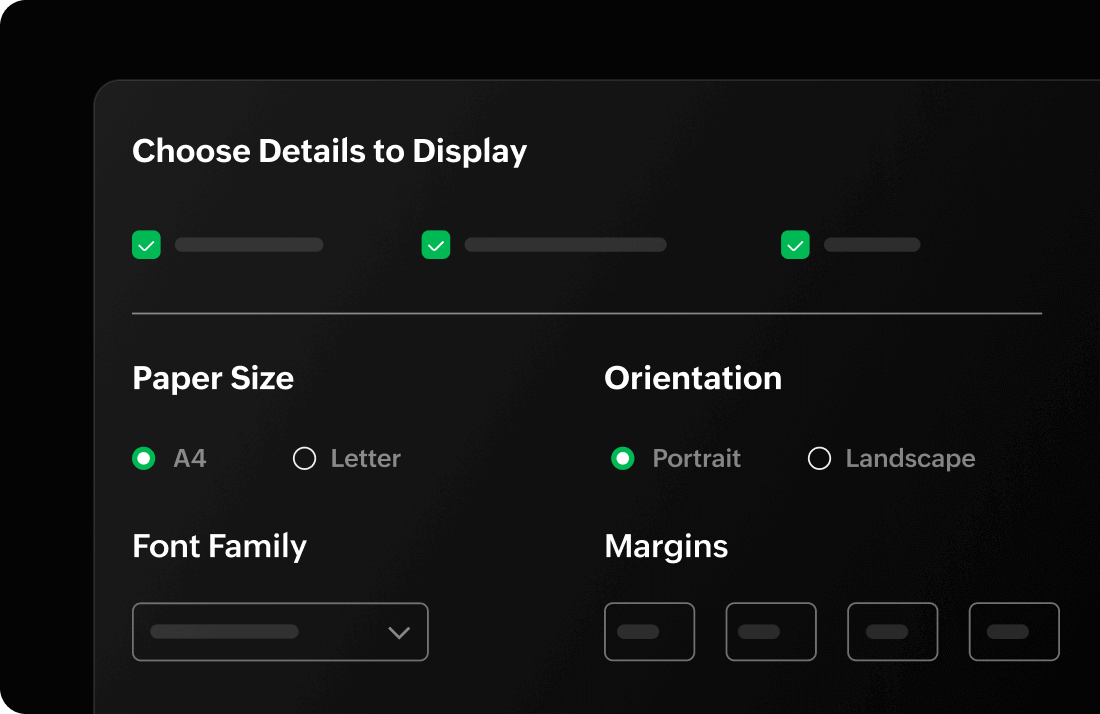Click the short label bar beside third checkbox
The height and width of the screenshot is (714, 1100).
click(872, 245)
